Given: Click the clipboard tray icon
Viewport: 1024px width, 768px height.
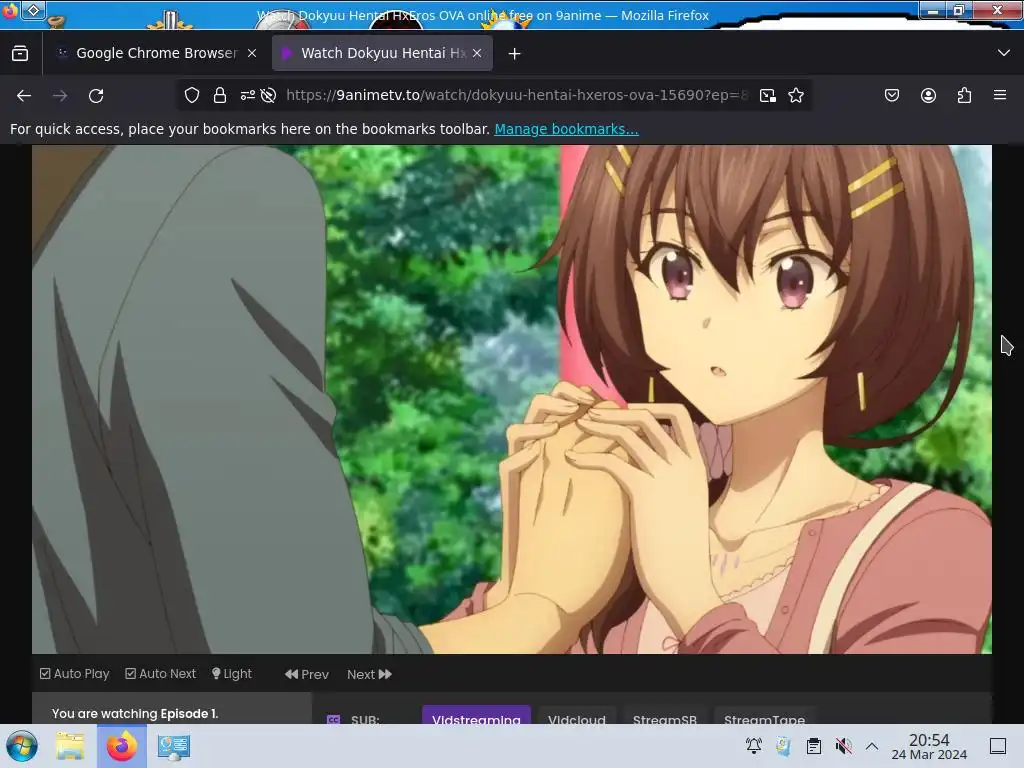Looking at the screenshot, I should (814, 746).
